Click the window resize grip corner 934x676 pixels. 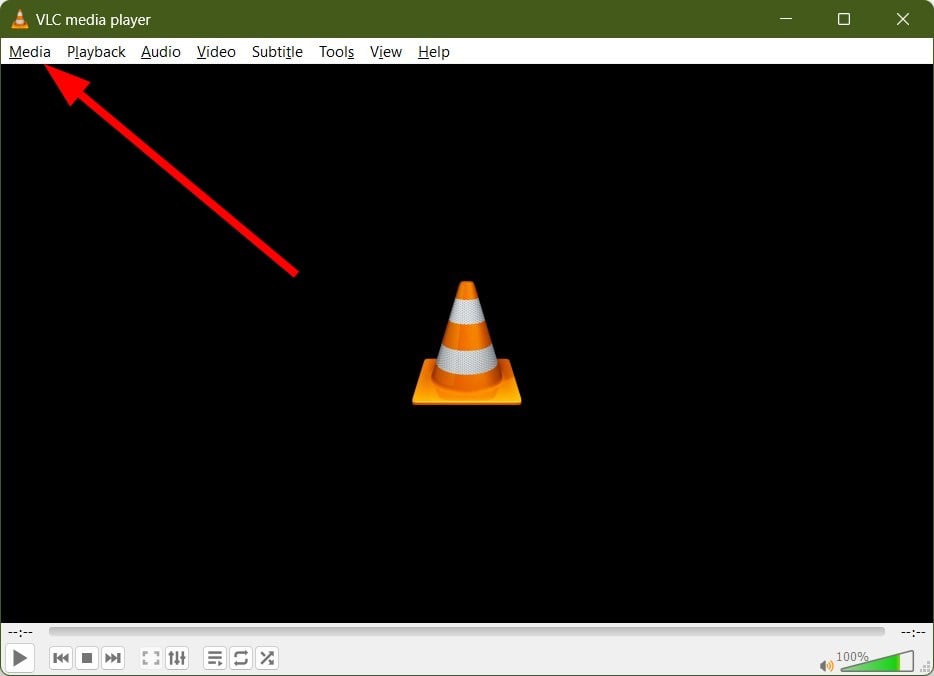(926, 668)
